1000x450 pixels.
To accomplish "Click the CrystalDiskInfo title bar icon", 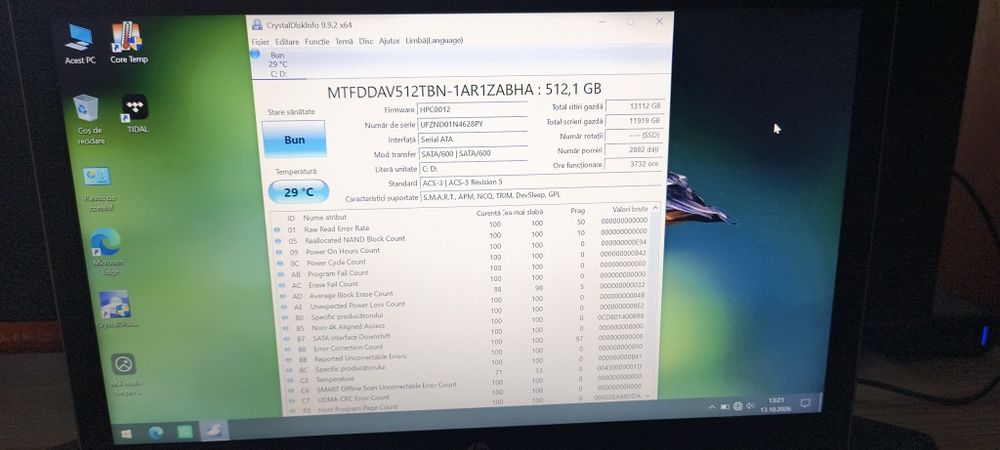I will coord(256,25).
